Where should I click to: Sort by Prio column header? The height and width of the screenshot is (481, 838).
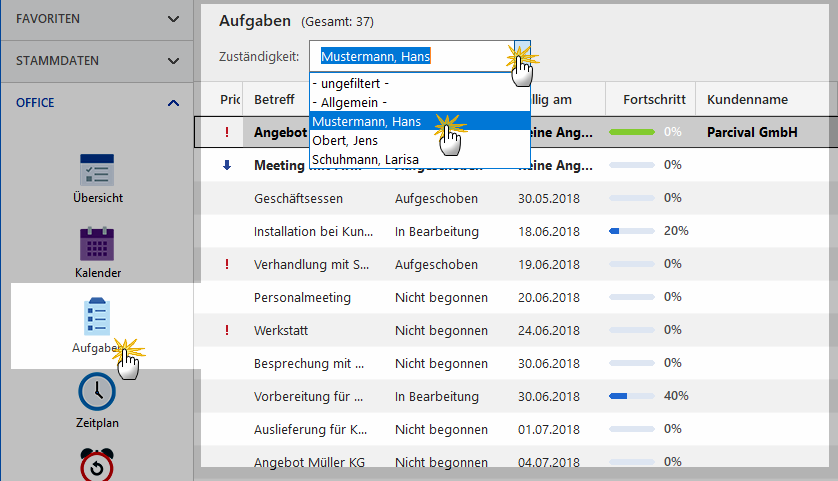(x=230, y=99)
